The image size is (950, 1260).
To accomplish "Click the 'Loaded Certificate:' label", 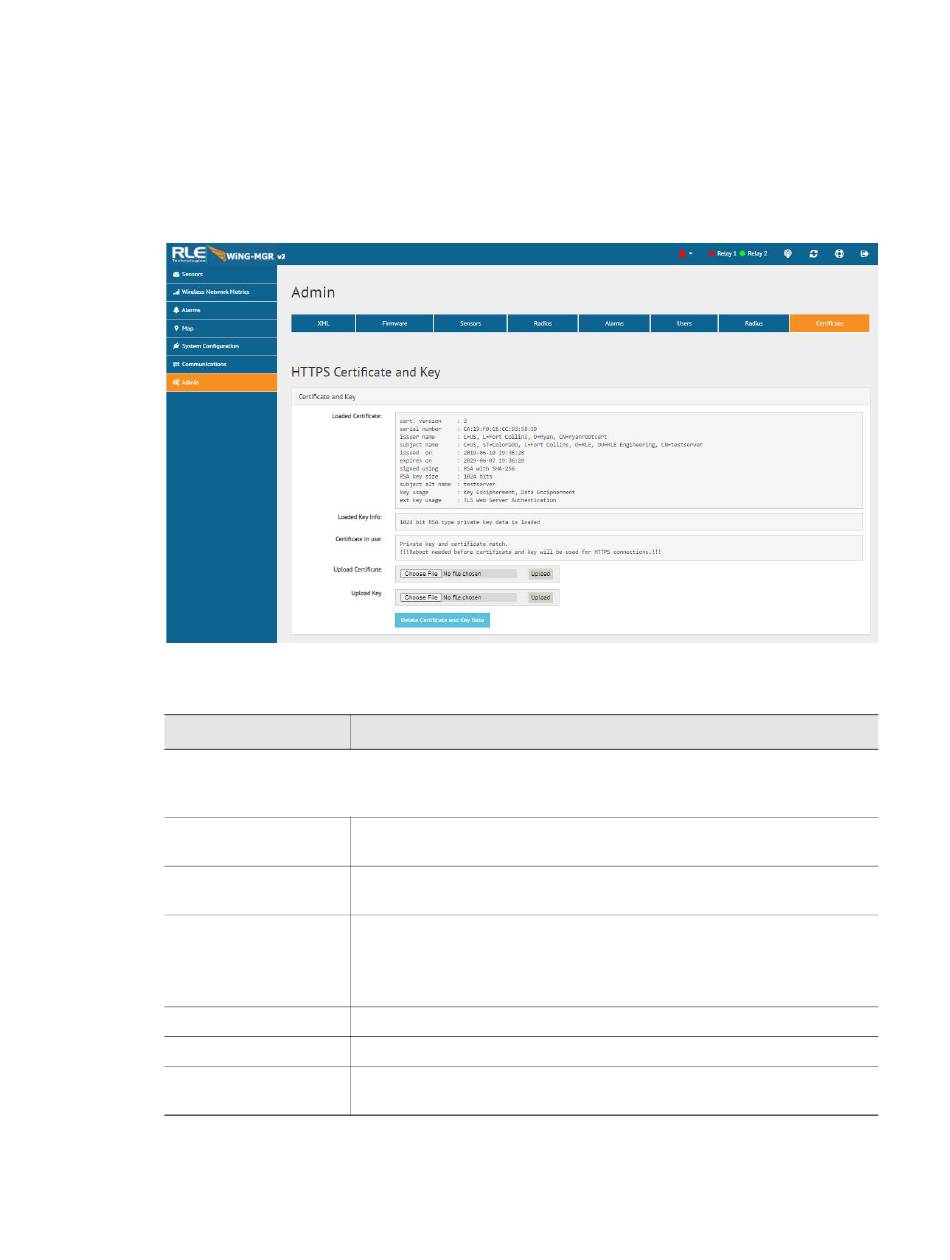I will coord(357,416).
